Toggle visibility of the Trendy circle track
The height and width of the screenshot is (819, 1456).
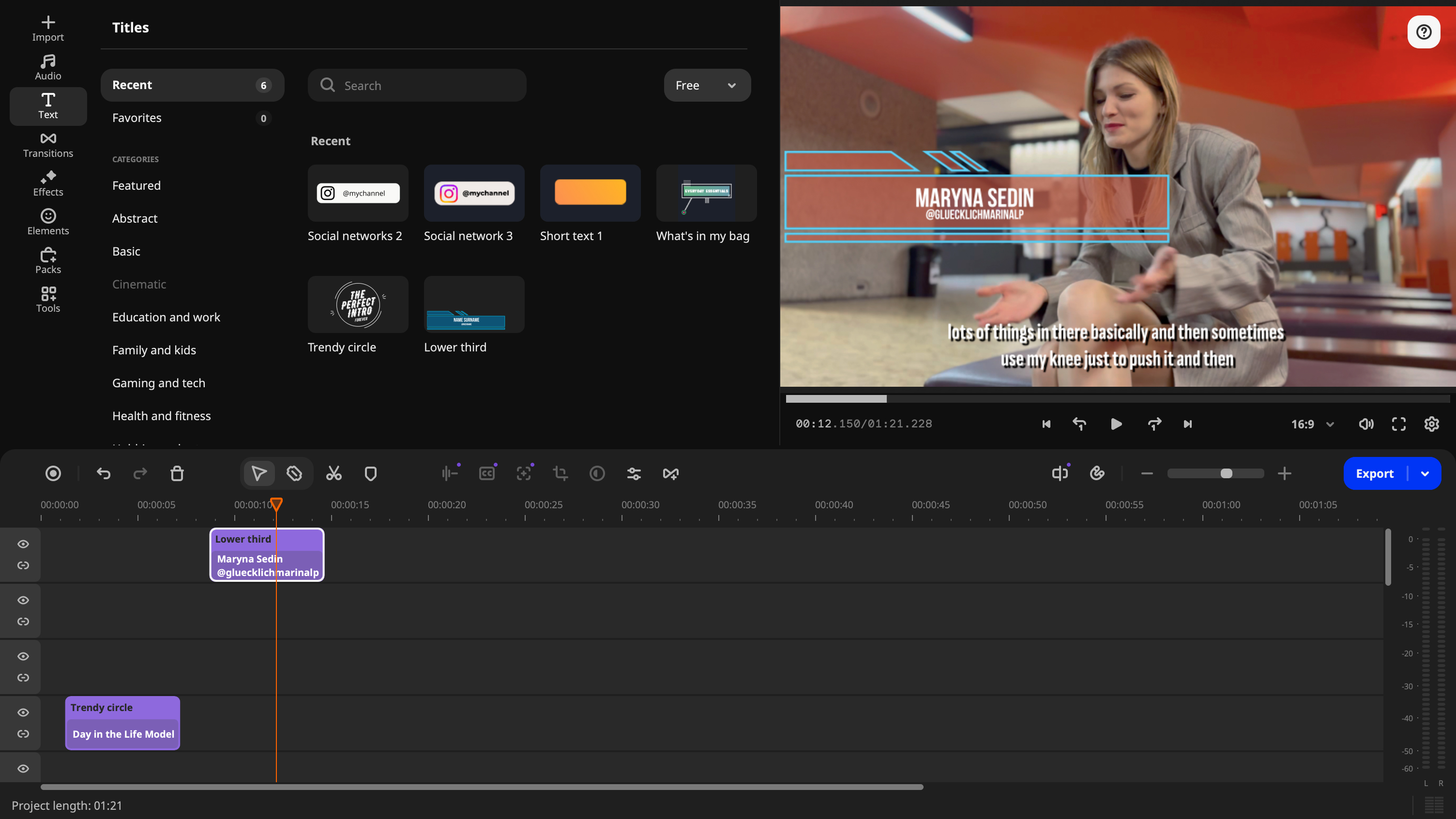click(23, 712)
